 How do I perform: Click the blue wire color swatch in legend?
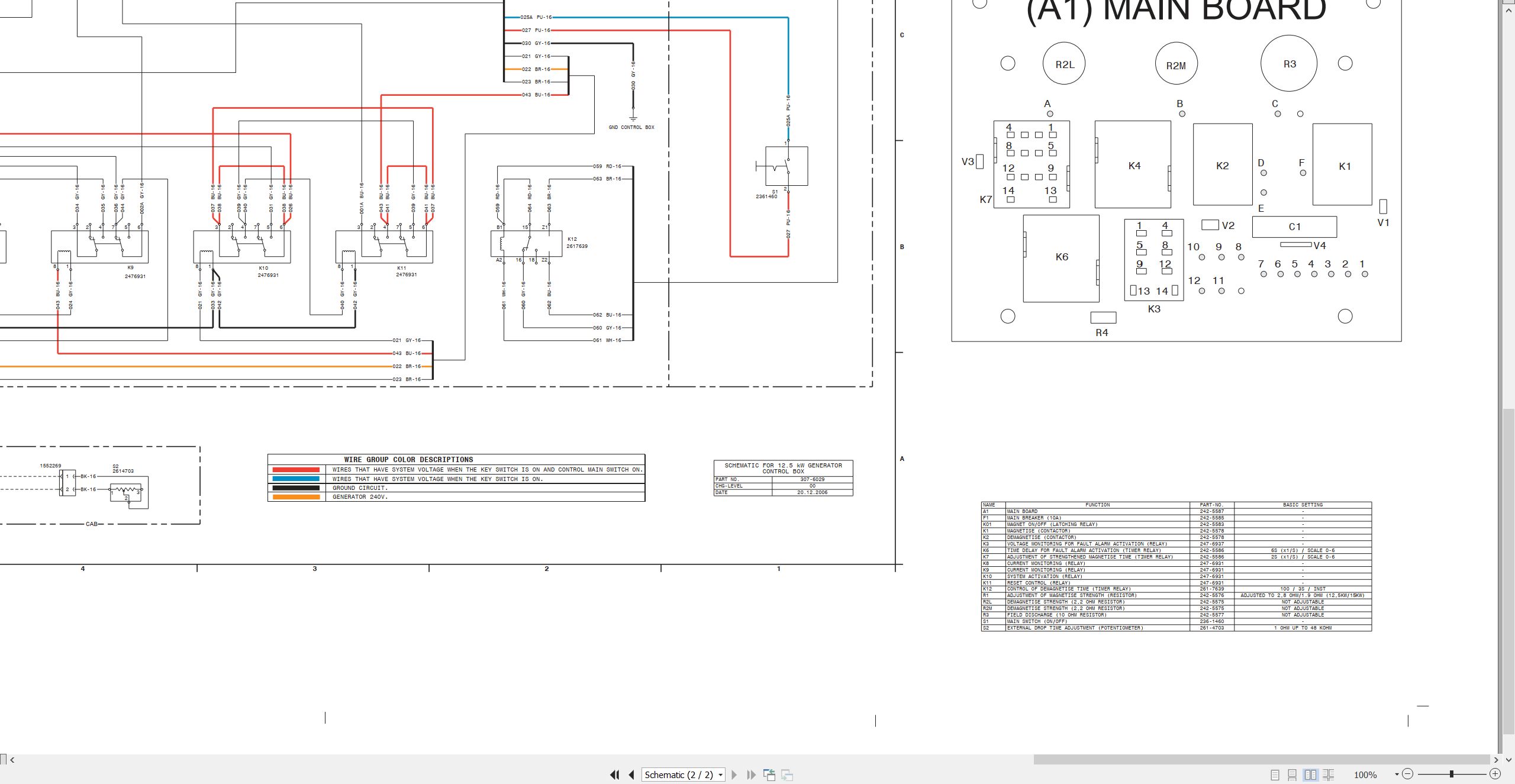(295, 479)
